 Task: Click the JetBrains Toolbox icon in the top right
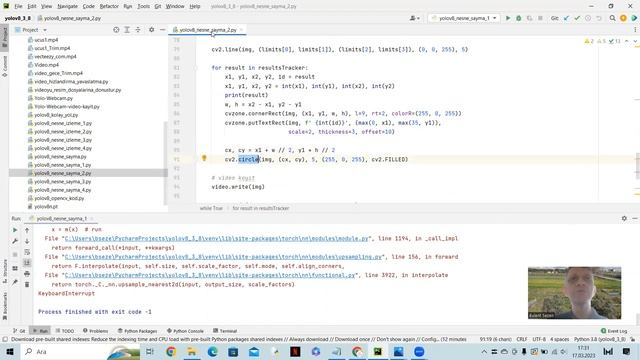point(634,18)
